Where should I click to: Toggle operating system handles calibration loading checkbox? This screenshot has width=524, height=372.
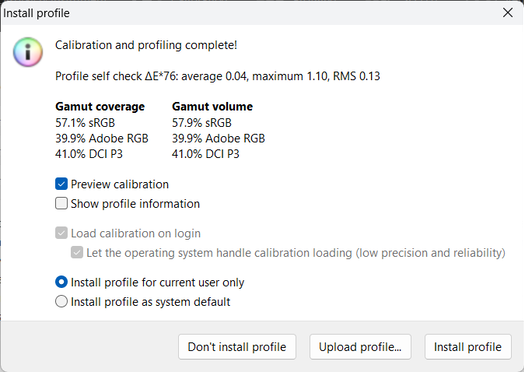77,252
